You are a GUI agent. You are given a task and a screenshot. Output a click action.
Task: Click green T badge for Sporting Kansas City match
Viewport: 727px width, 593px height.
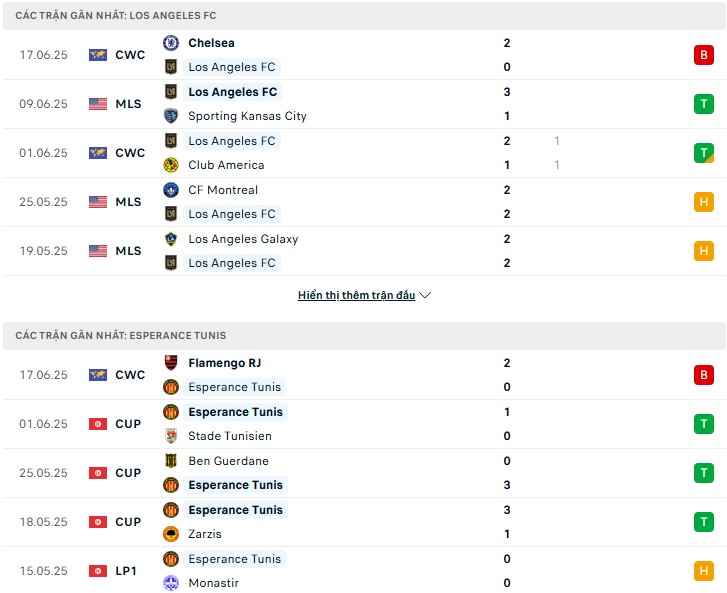click(703, 103)
